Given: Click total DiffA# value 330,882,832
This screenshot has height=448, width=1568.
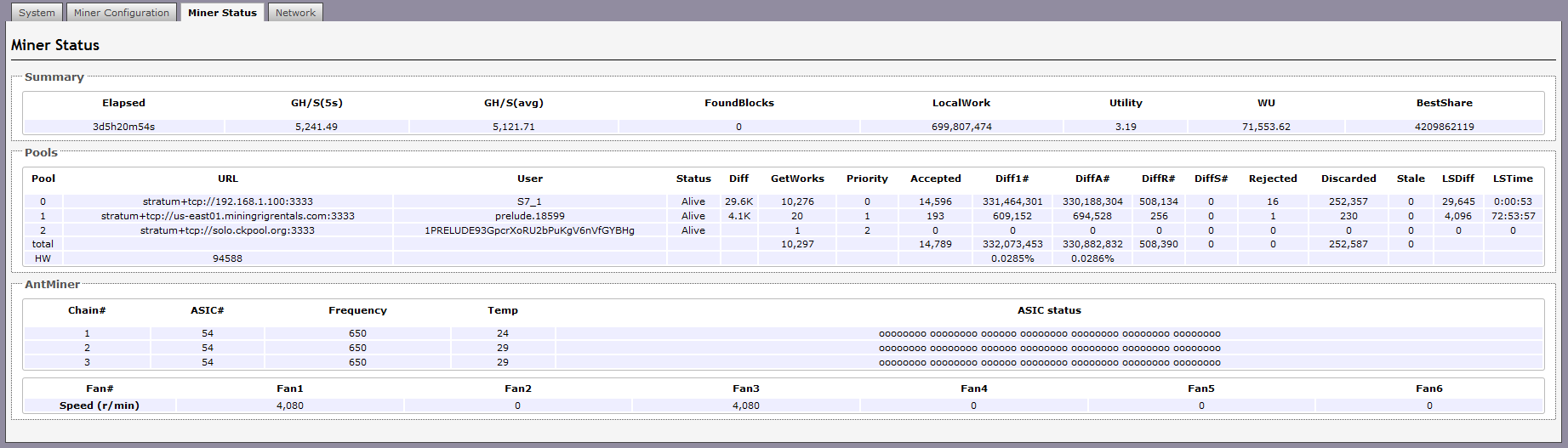Looking at the screenshot, I should [1092, 244].
